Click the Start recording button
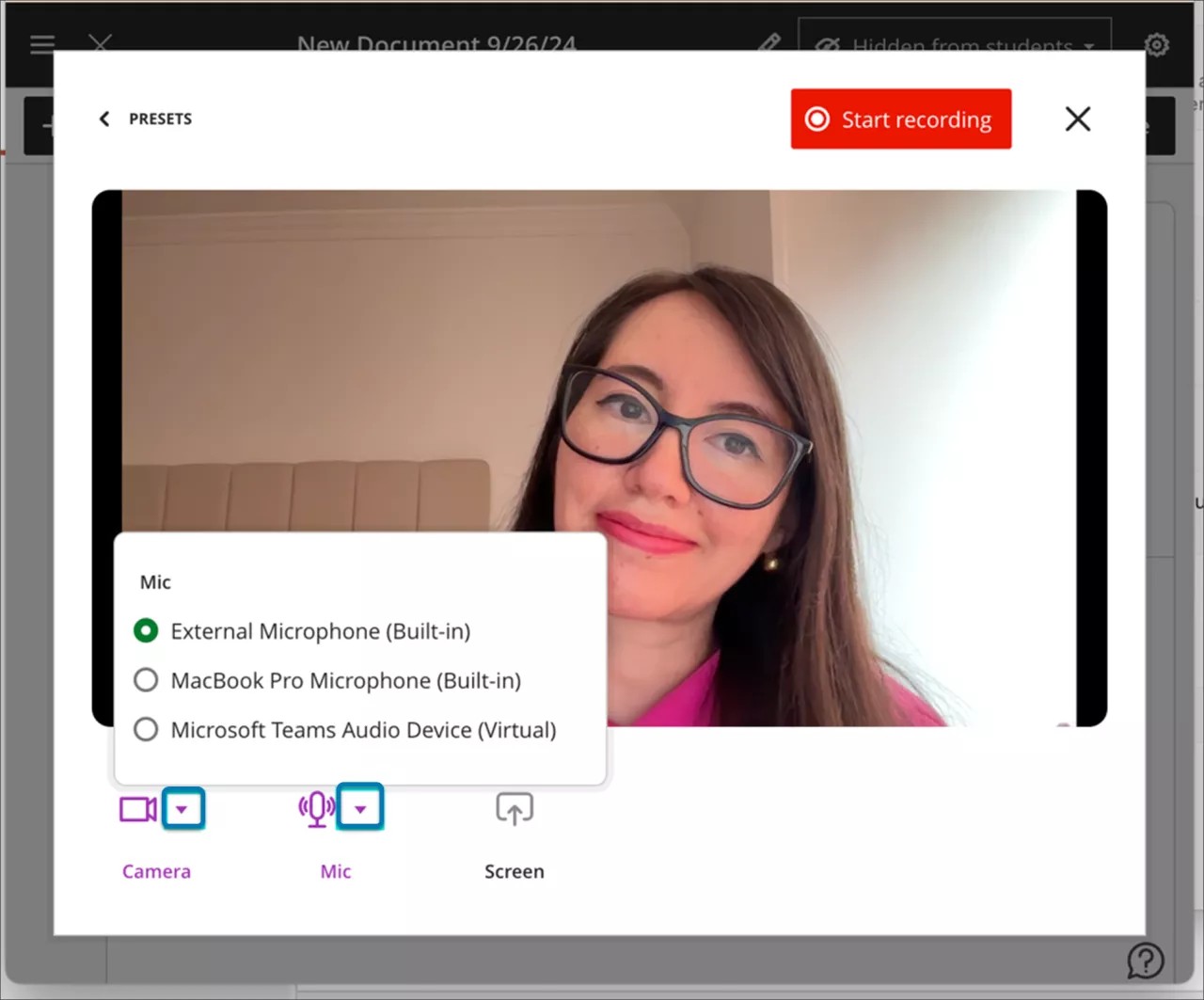The height and width of the screenshot is (1000, 1204). (900, 119)
